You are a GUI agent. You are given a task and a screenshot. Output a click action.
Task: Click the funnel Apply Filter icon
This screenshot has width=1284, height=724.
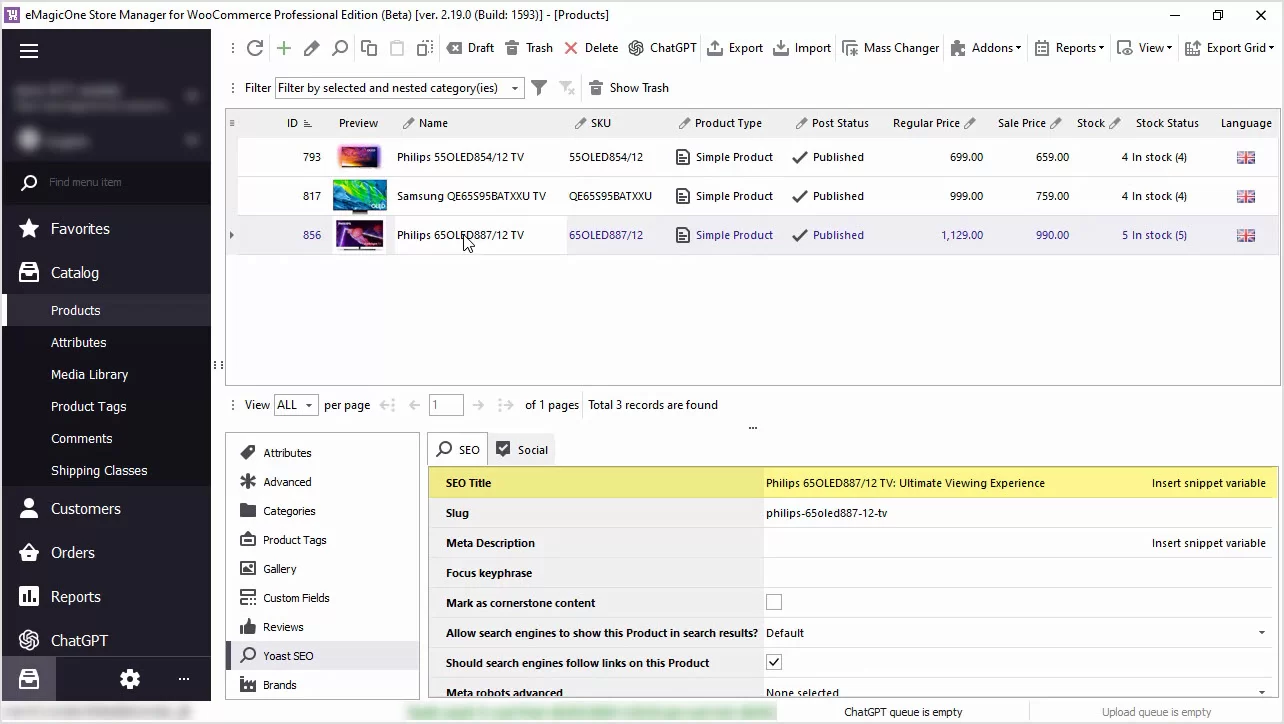point(539,88)
